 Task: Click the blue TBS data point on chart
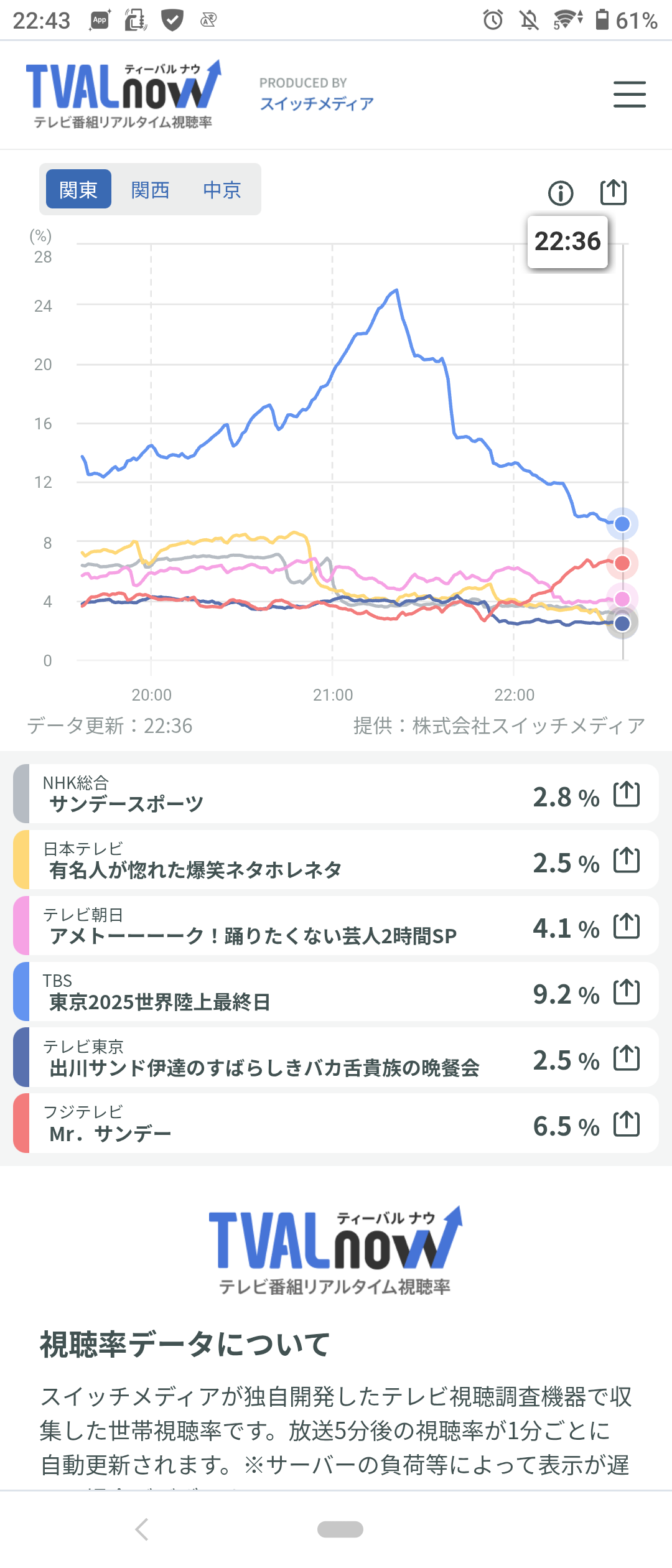click(x=622, y=524)
